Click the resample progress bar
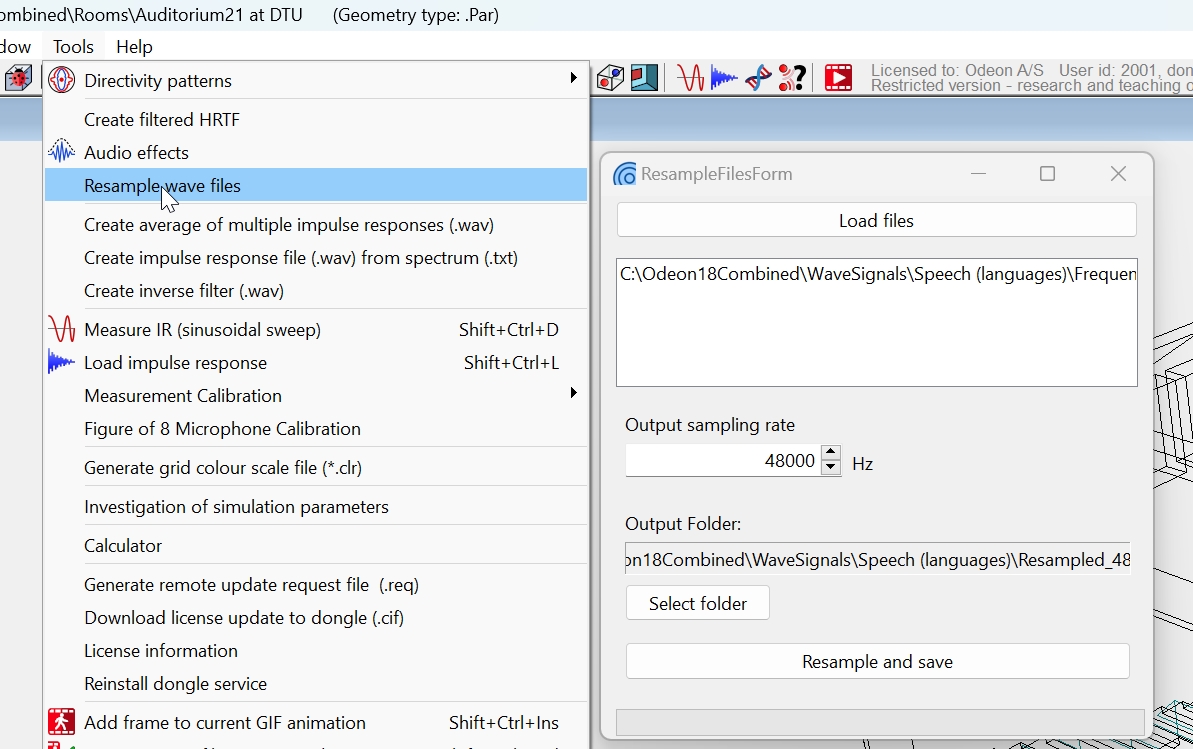This screenshot has width=1193, height=749. tap(880, 722)
